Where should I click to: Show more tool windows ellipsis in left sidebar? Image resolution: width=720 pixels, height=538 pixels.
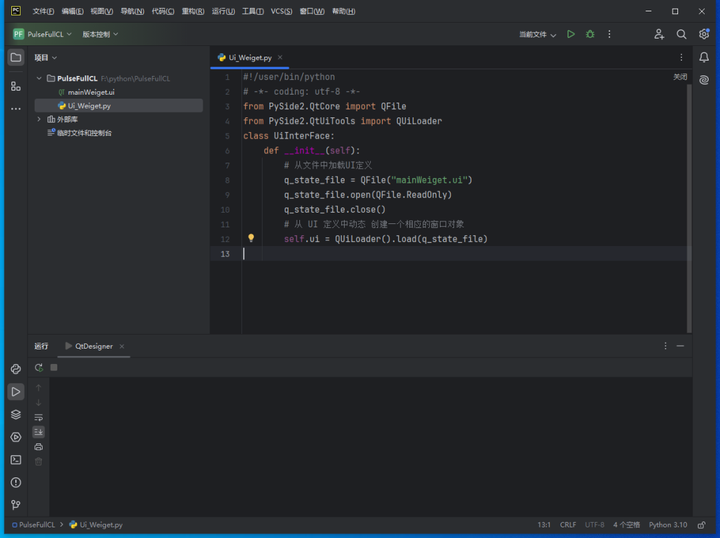pos(16,109)
